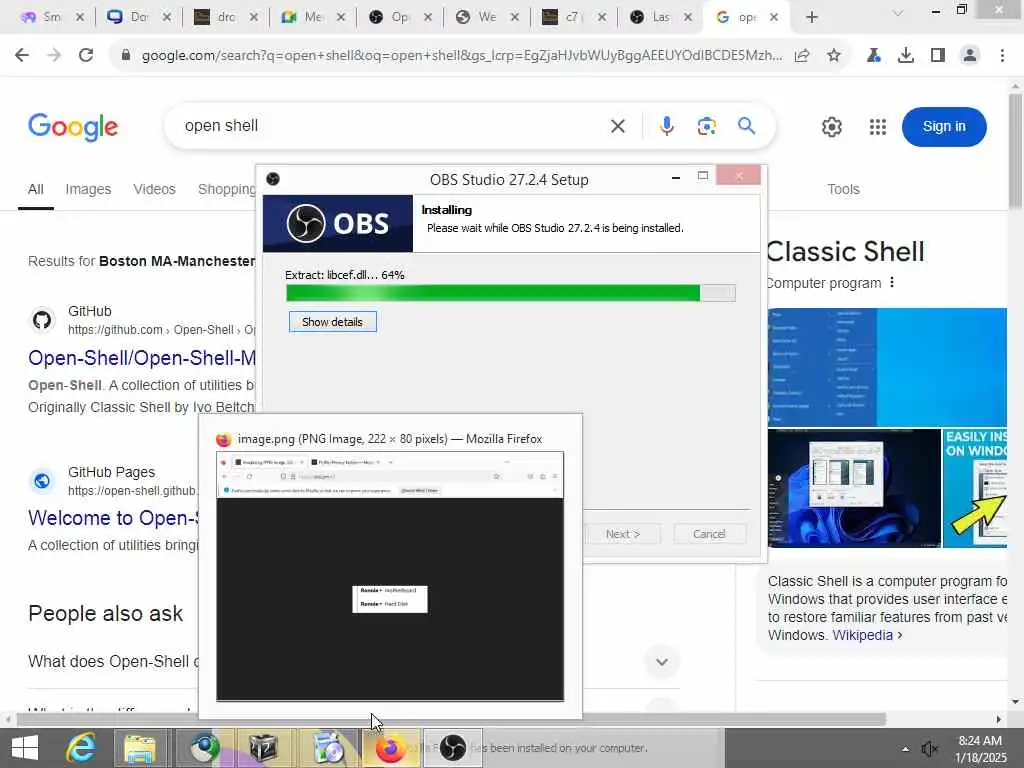Reload the Google search page
Viewport: 1024px width, 768px height.
click(86, 56)
